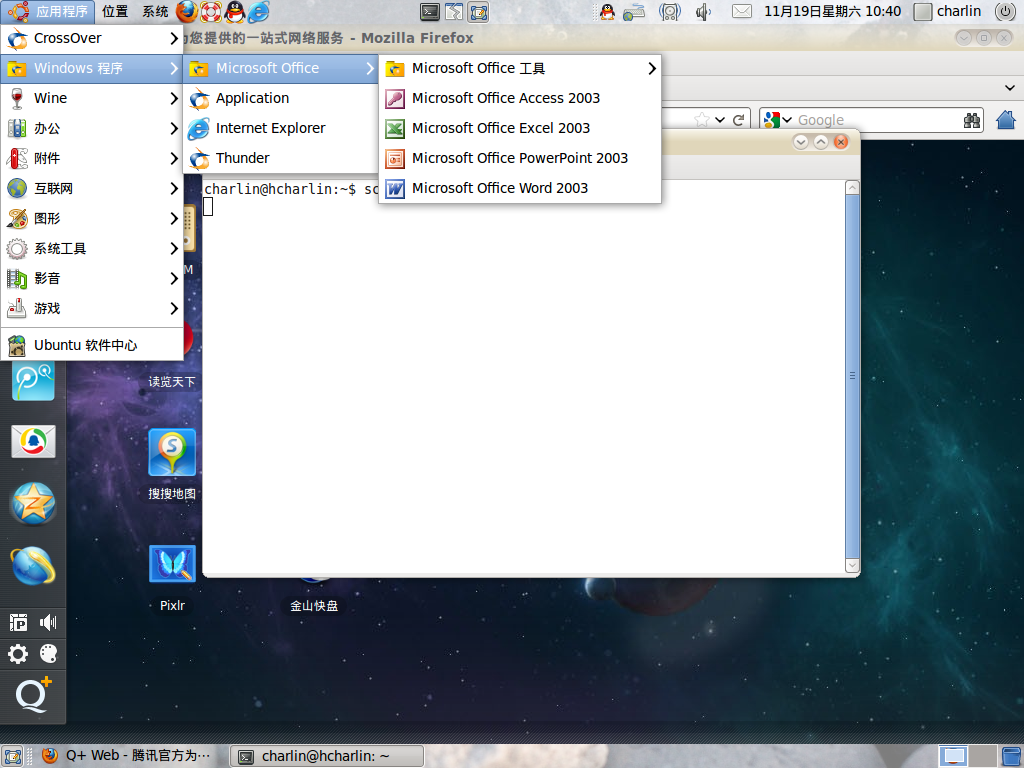Screen dimensions: 1024x768
Task: Switch to charlin@hcharlin terminal taskbar button
Action: coord(327,756)
